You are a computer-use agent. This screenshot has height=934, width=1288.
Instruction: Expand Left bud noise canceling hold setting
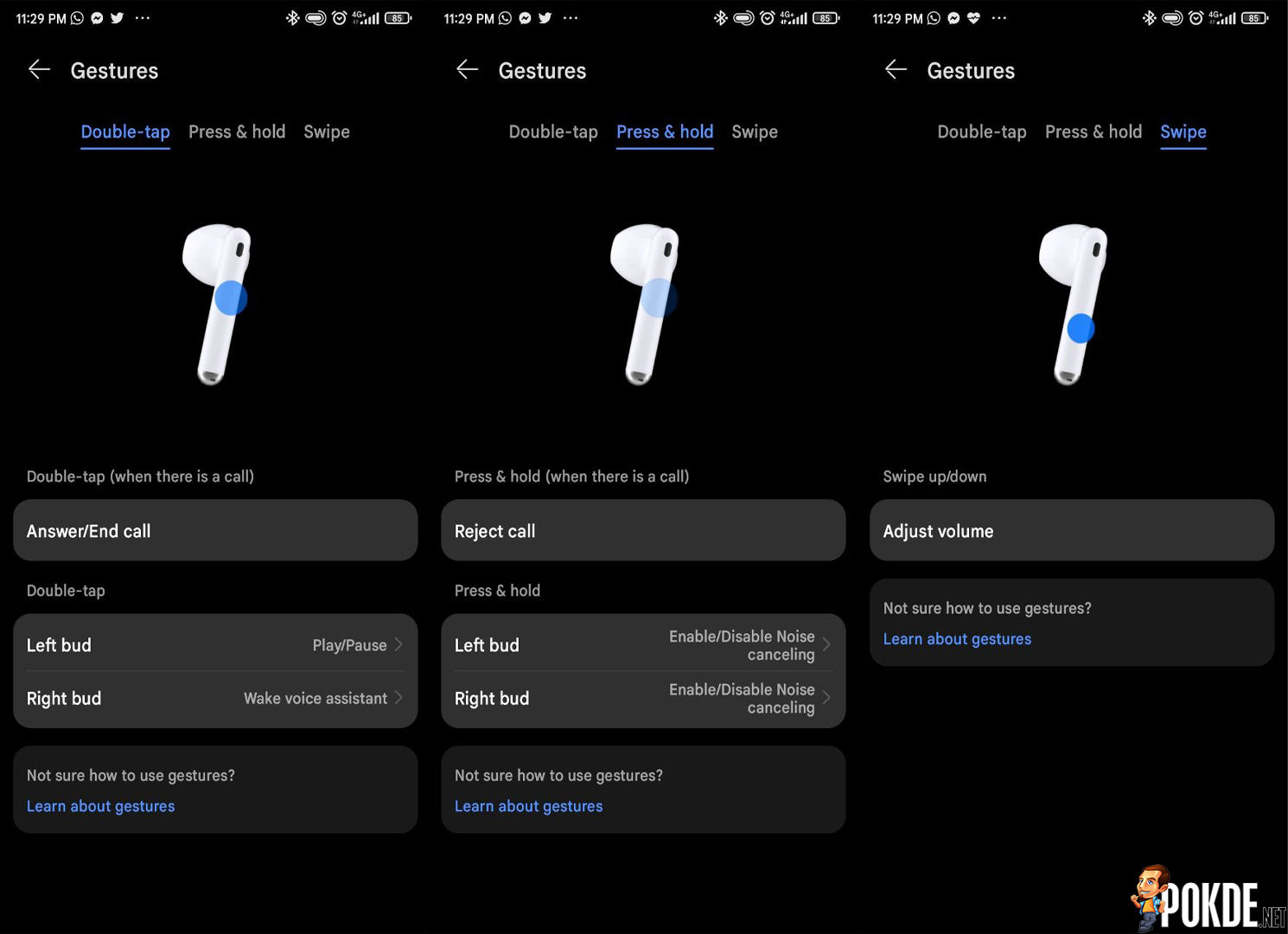coord(643,645)
